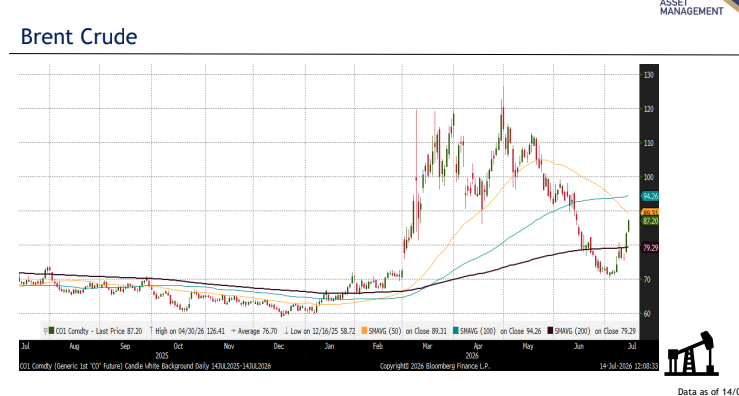The image size is (739, 396).
Task: Toggle the orange SMAVG (50) legend swatch
Action: coord(364,330)
